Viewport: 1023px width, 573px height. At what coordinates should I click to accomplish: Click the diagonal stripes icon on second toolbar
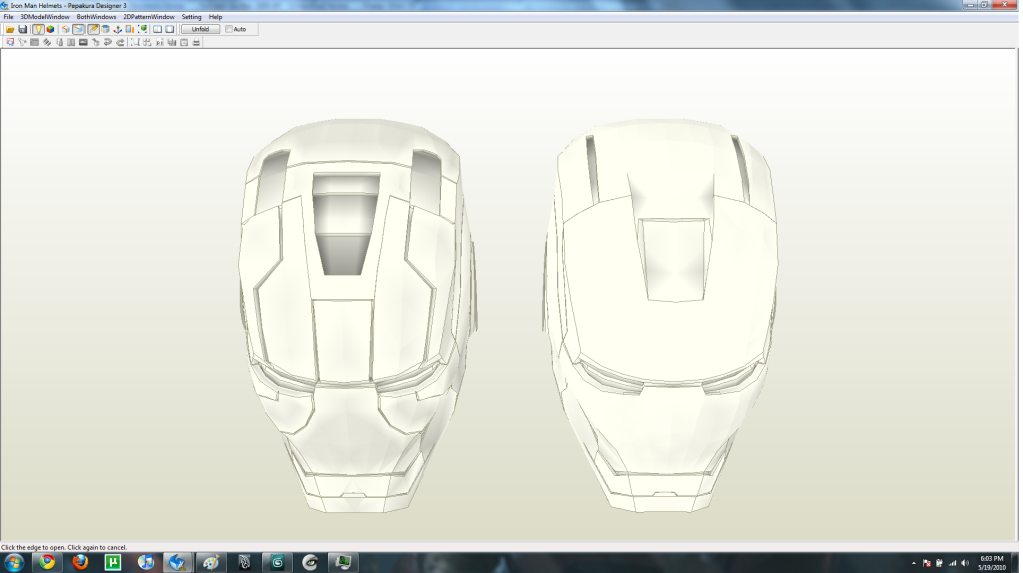tap(47, 42)
